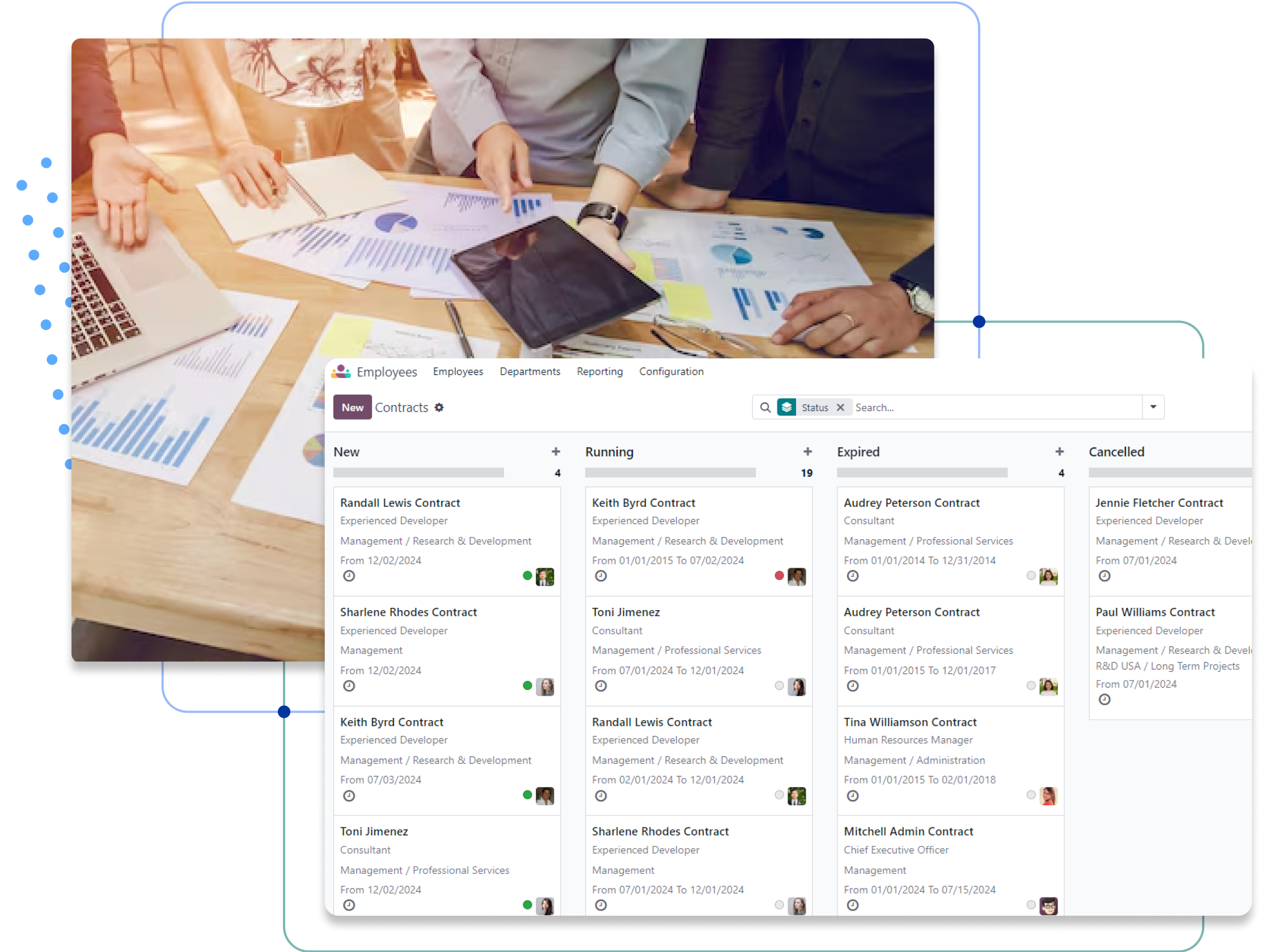1261x952 pixels.
Task: Click the green status dot on Sharlene Rhodes Contract
Action: (526, 685)
